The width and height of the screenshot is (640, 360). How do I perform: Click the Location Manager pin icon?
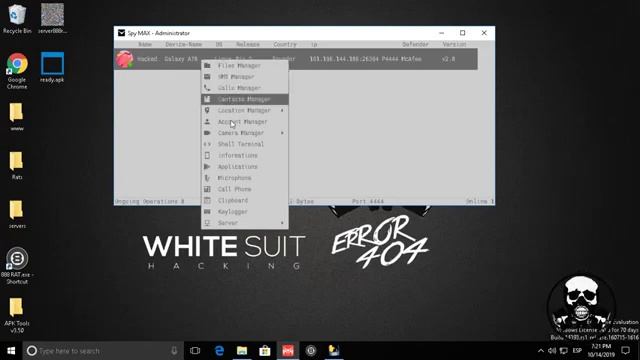coord(207,111)
